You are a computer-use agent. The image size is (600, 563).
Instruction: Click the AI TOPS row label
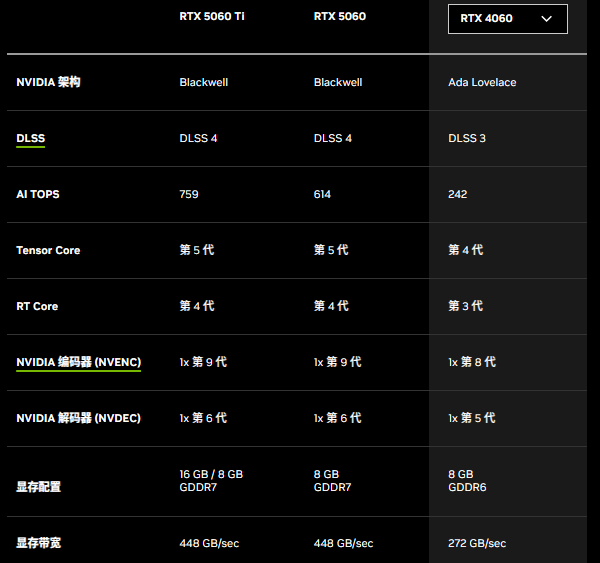tap(38, 194)
